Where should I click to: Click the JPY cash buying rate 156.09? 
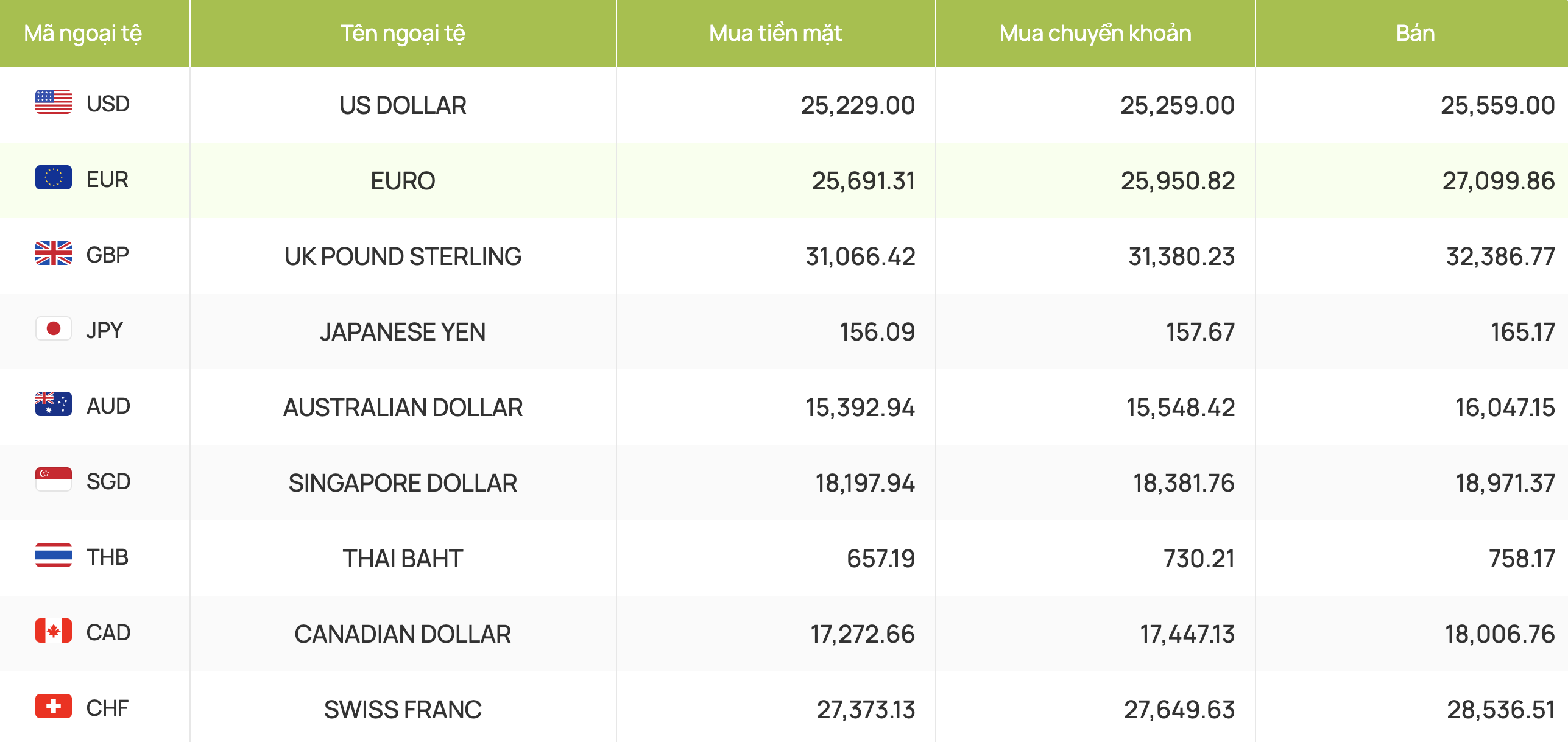877,332
